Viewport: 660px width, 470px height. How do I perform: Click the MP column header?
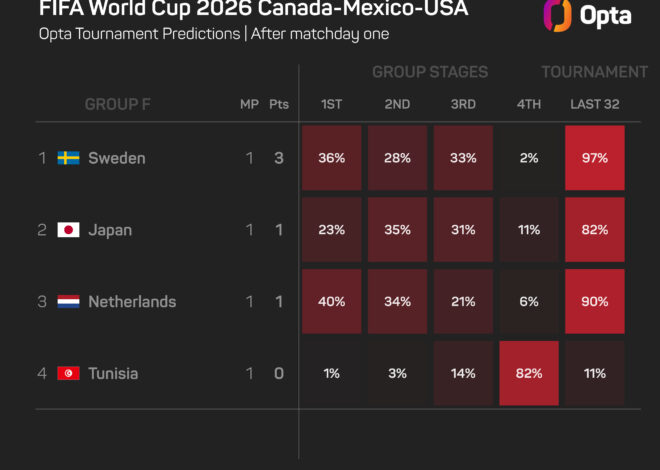pyautogui.click(x=249, y=104)
